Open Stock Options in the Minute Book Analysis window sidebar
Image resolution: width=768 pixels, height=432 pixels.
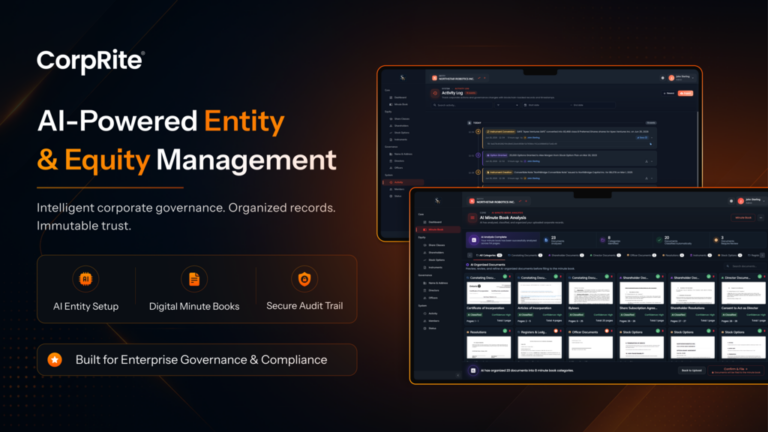pyautogui.click(x=433, y=260)
